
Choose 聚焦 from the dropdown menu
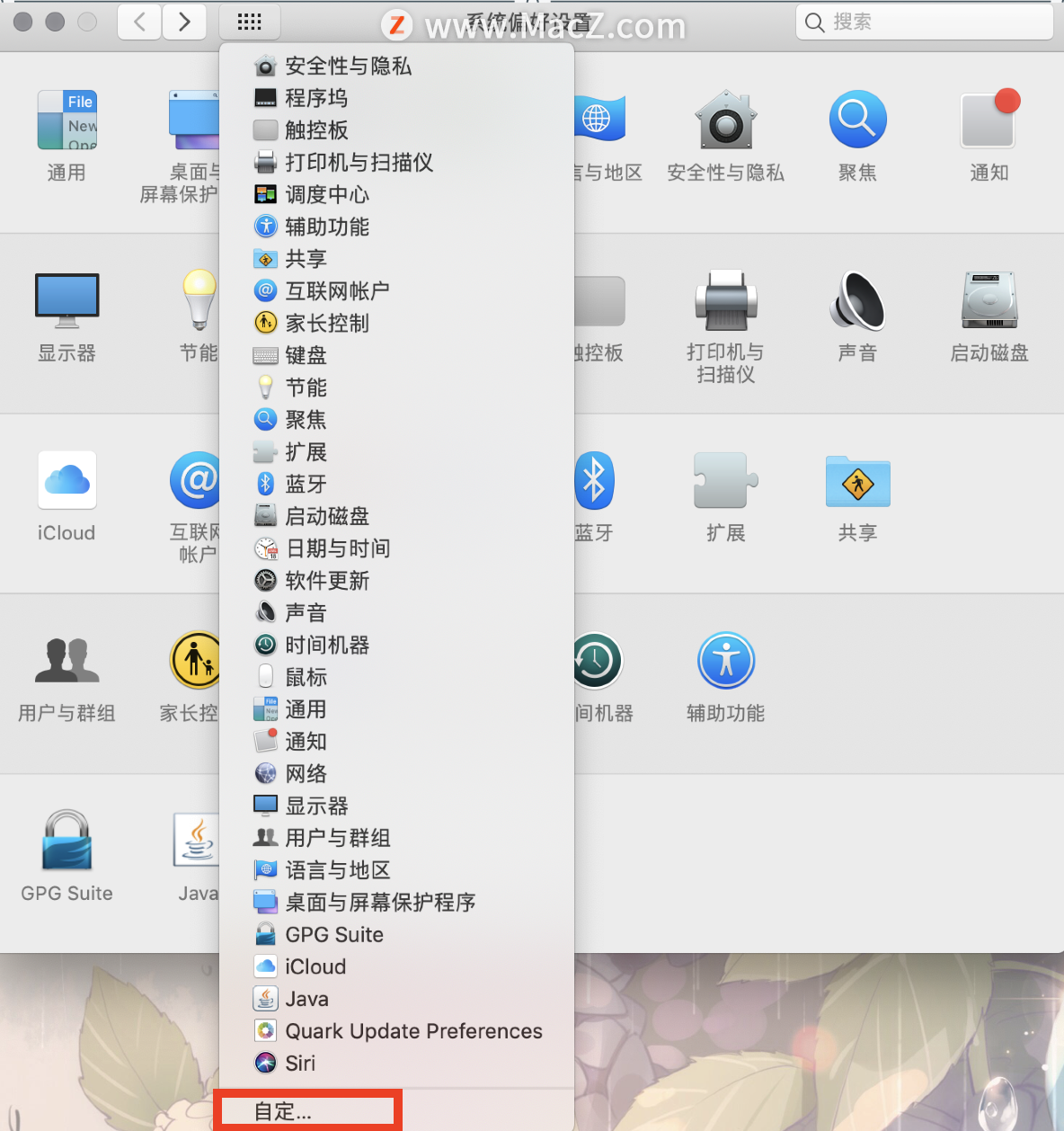396,420
